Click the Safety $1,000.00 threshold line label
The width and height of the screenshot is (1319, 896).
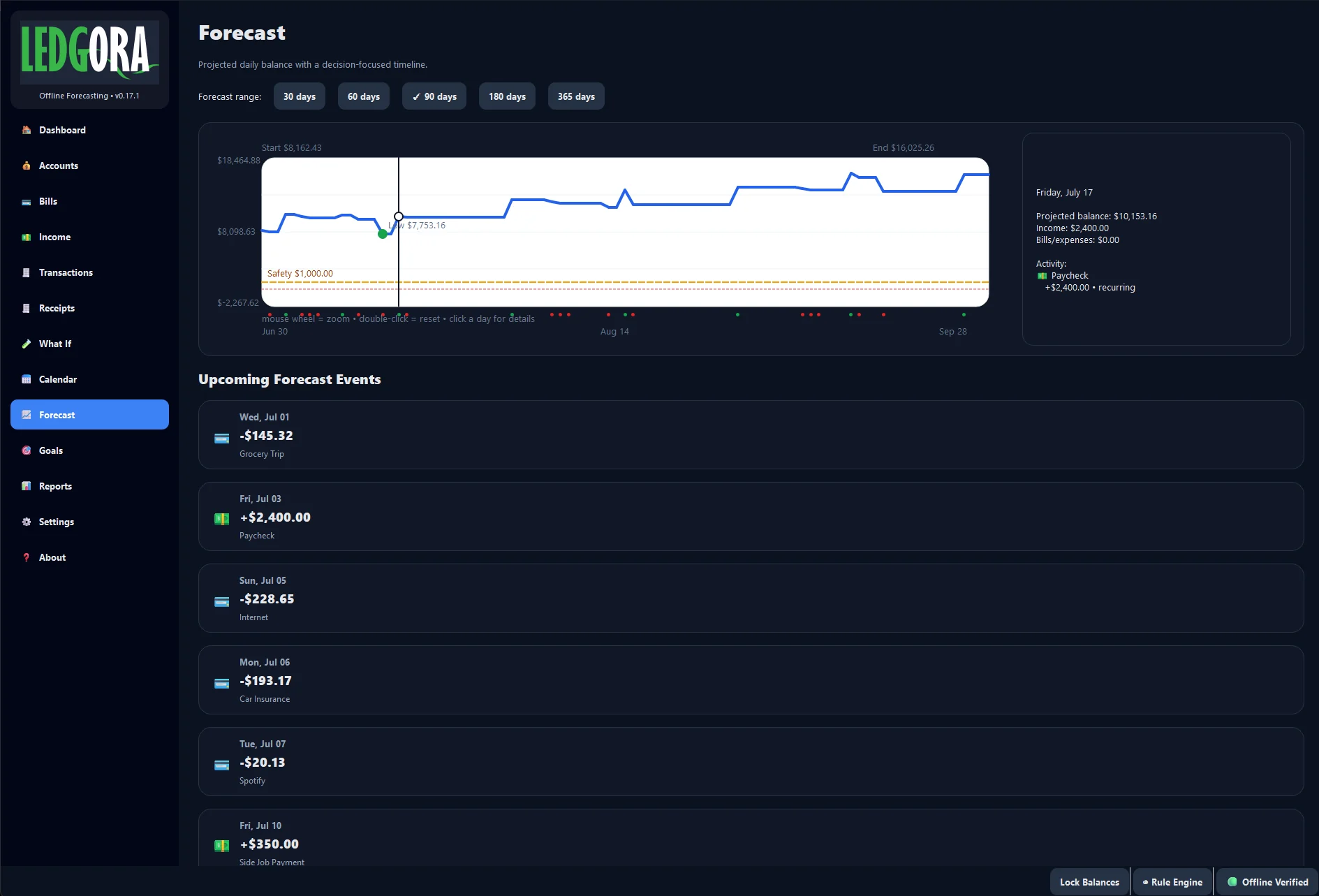tap(300, 274)
